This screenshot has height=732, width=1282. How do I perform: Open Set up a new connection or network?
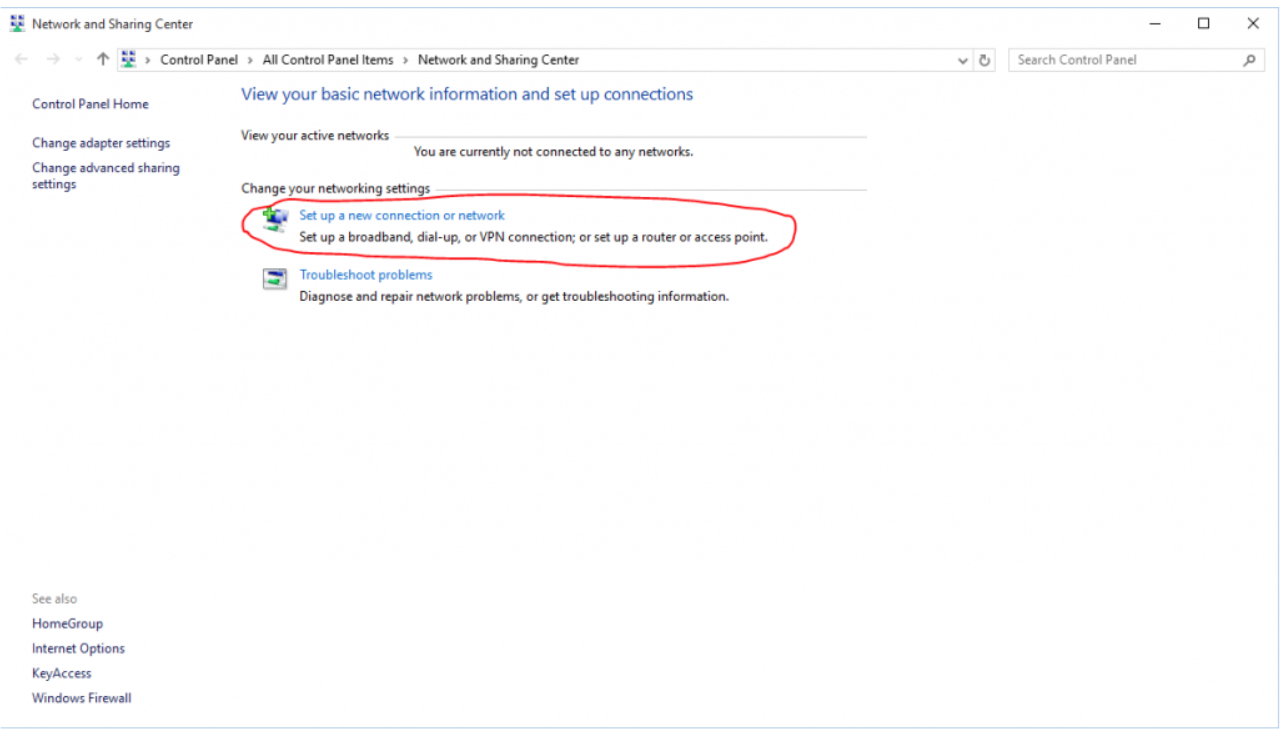(x=402, y=215)
